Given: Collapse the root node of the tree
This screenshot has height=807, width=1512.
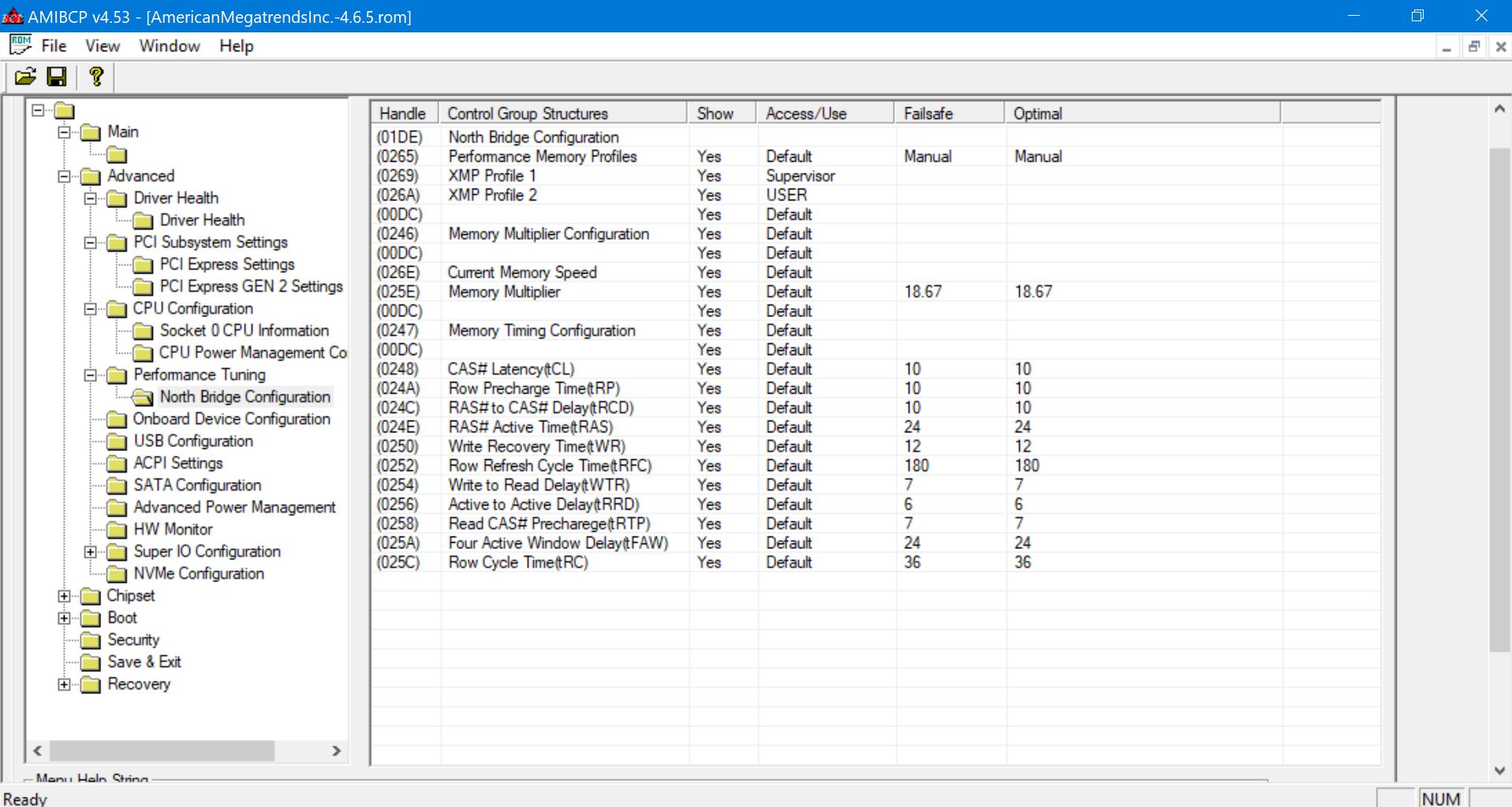Looking at the screenshot, I should (38, 110).
